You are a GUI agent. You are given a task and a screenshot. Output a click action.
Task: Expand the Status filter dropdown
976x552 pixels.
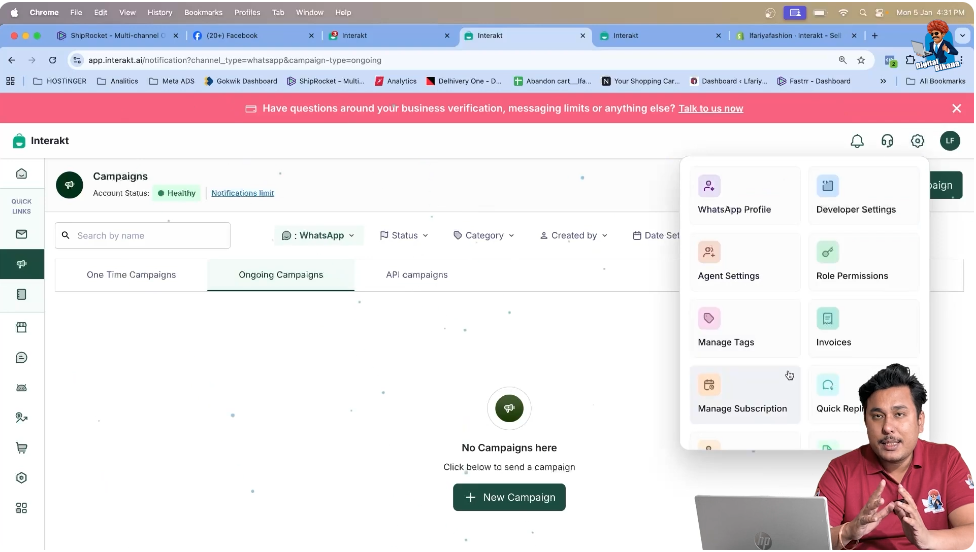pos(404,235)
